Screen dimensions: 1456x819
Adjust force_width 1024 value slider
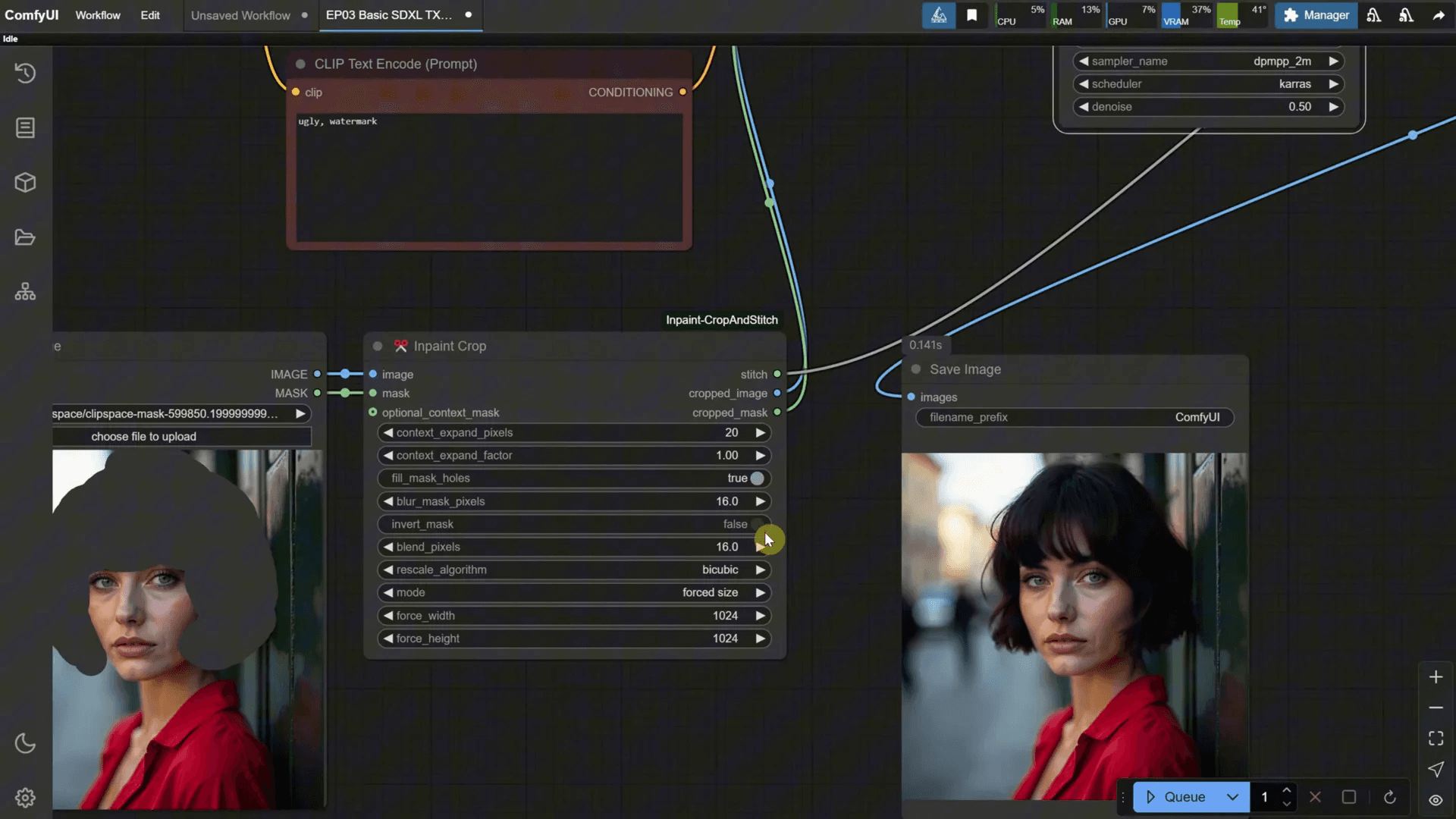coord(574,616)
